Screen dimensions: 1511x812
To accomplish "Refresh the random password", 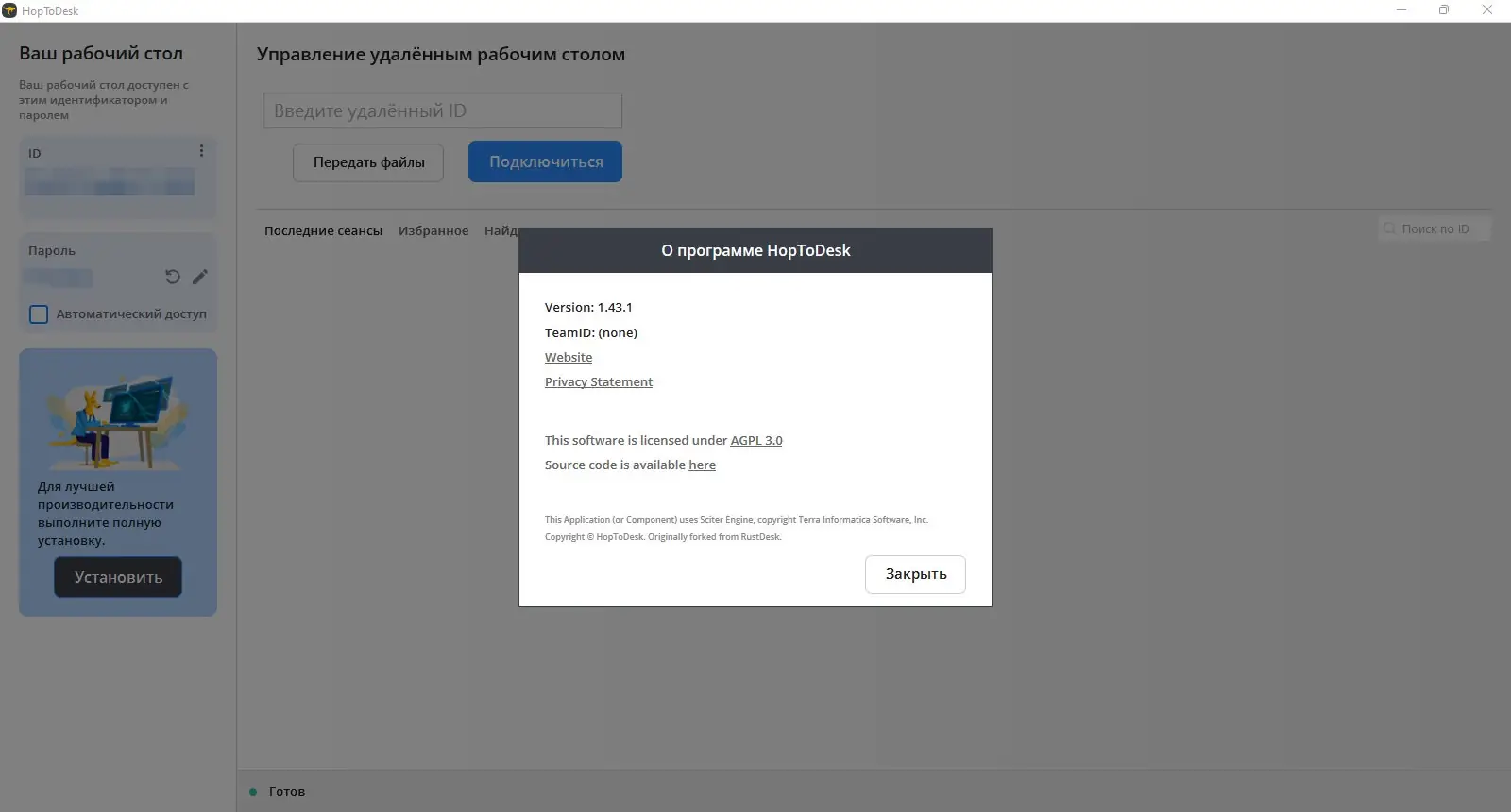I will point(173,277).
